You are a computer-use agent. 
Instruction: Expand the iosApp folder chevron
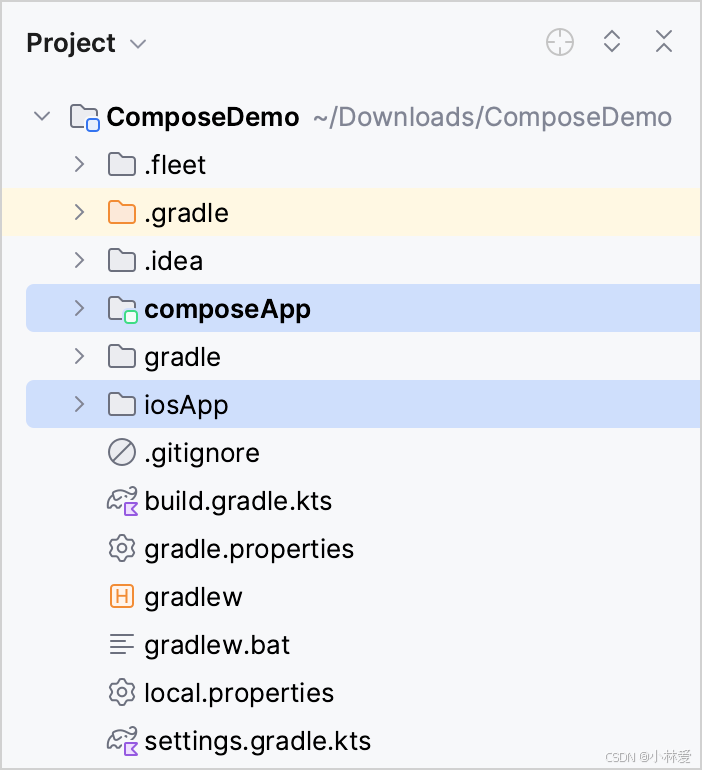[80, 404]
